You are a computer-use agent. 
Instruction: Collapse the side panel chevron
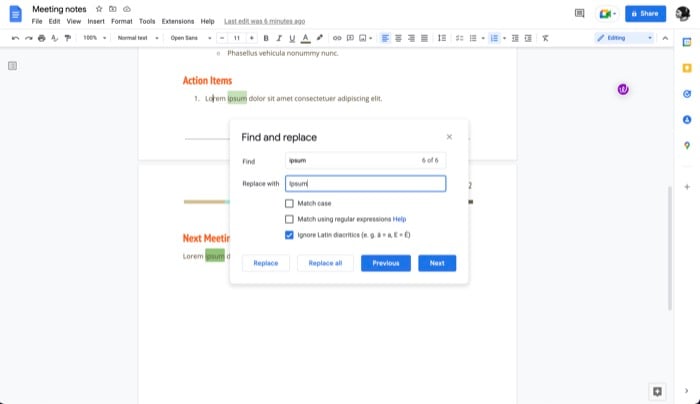(687, 391)
